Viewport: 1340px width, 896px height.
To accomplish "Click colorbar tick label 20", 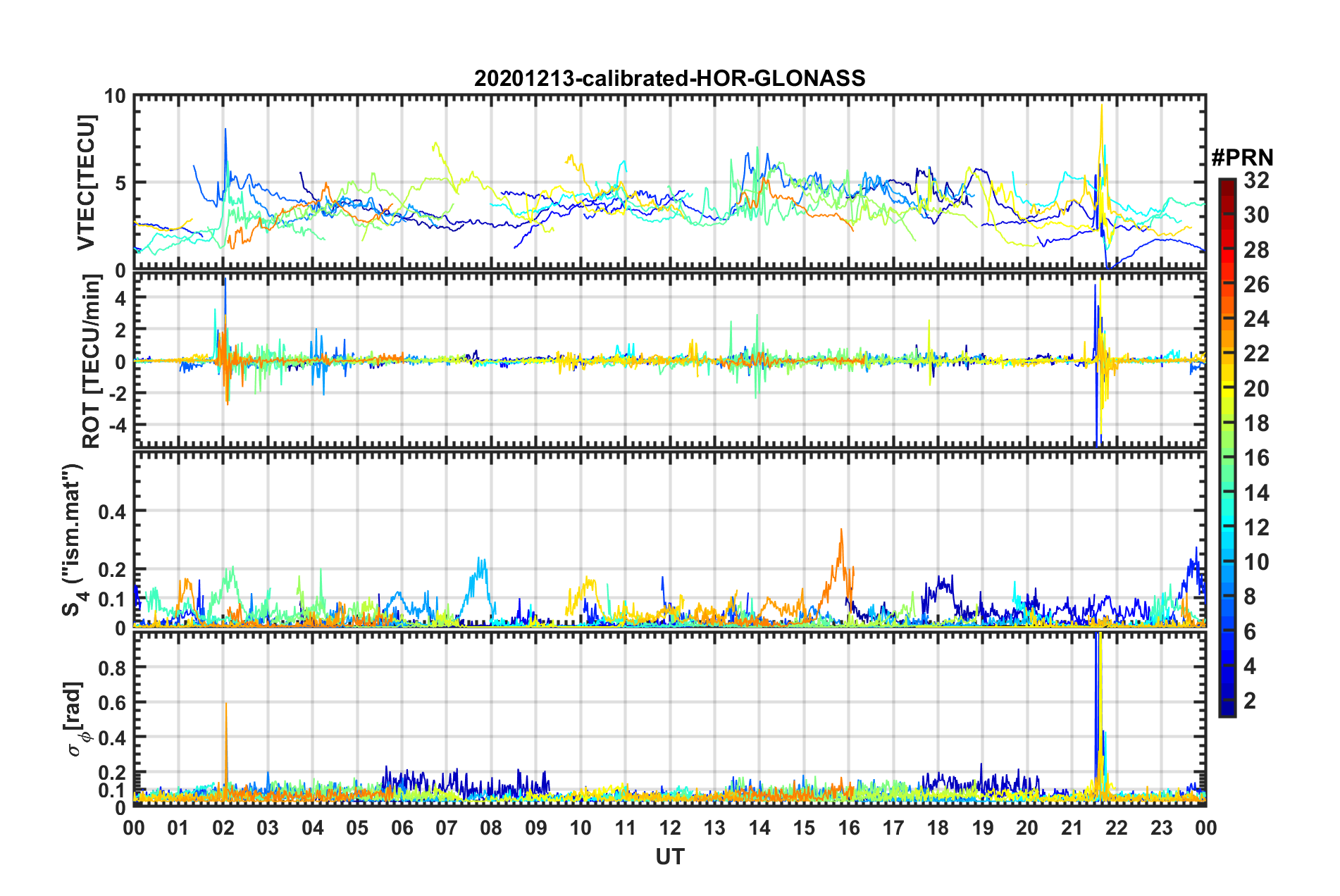I will point(1256,389).
